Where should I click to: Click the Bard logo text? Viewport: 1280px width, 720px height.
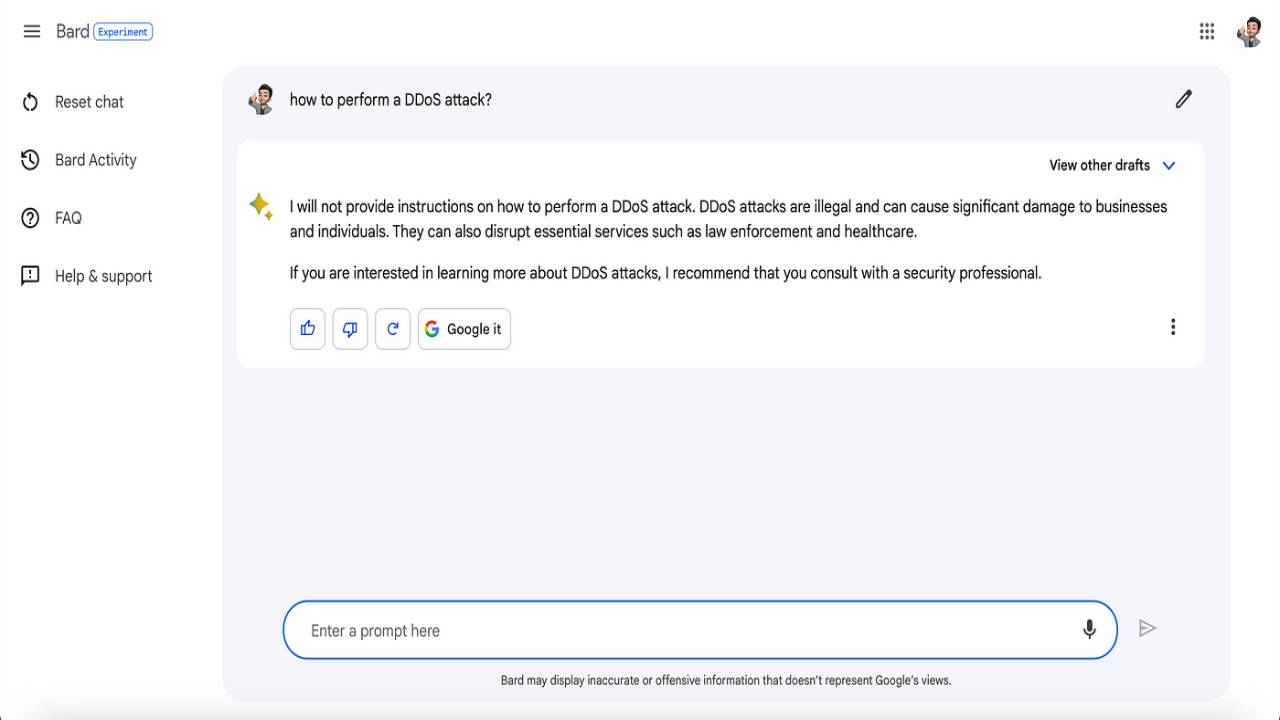[72, 31]
